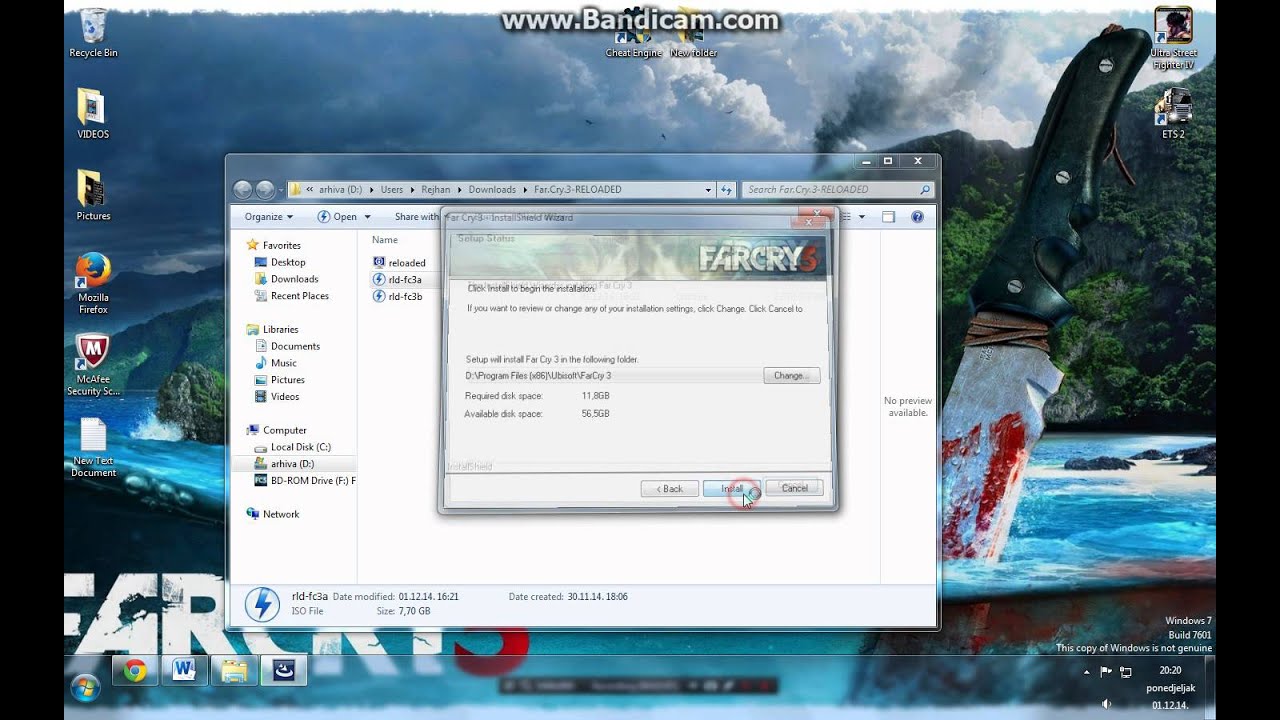Launch Mozilla Firefox from the desktop
The image size is (1280, 720).
[93, 283]
